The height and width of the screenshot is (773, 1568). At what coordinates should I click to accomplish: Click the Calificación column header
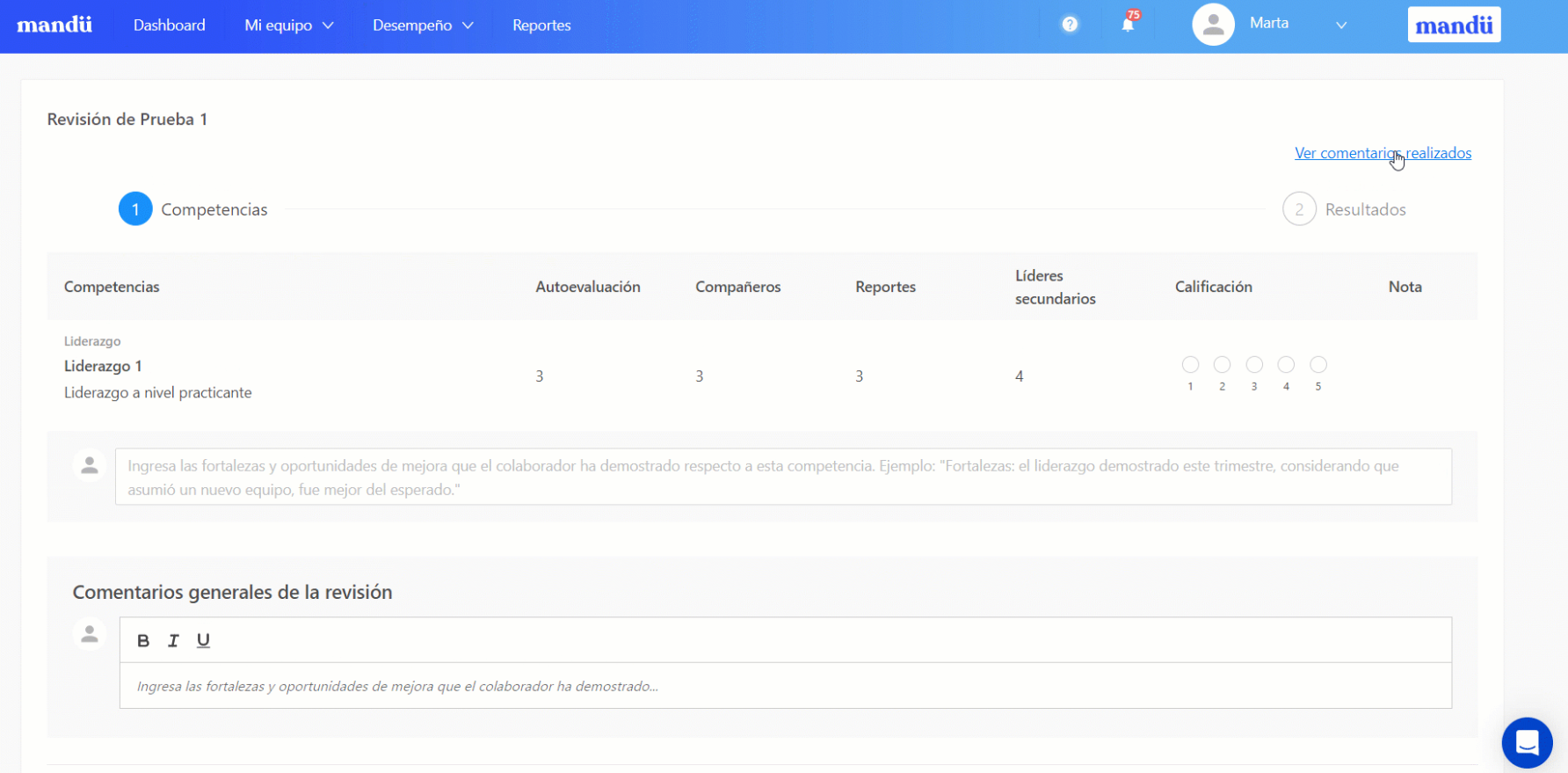[1214, 287]
